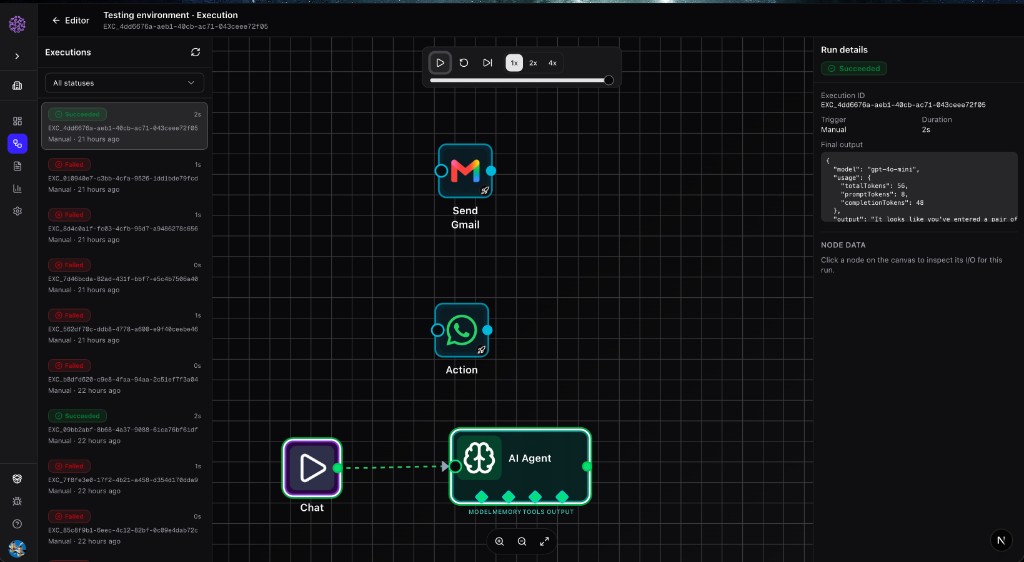Viewport: 1024px width, 562px height.
Task: Refresh the Executions list
Action: [x=195, y=52]
